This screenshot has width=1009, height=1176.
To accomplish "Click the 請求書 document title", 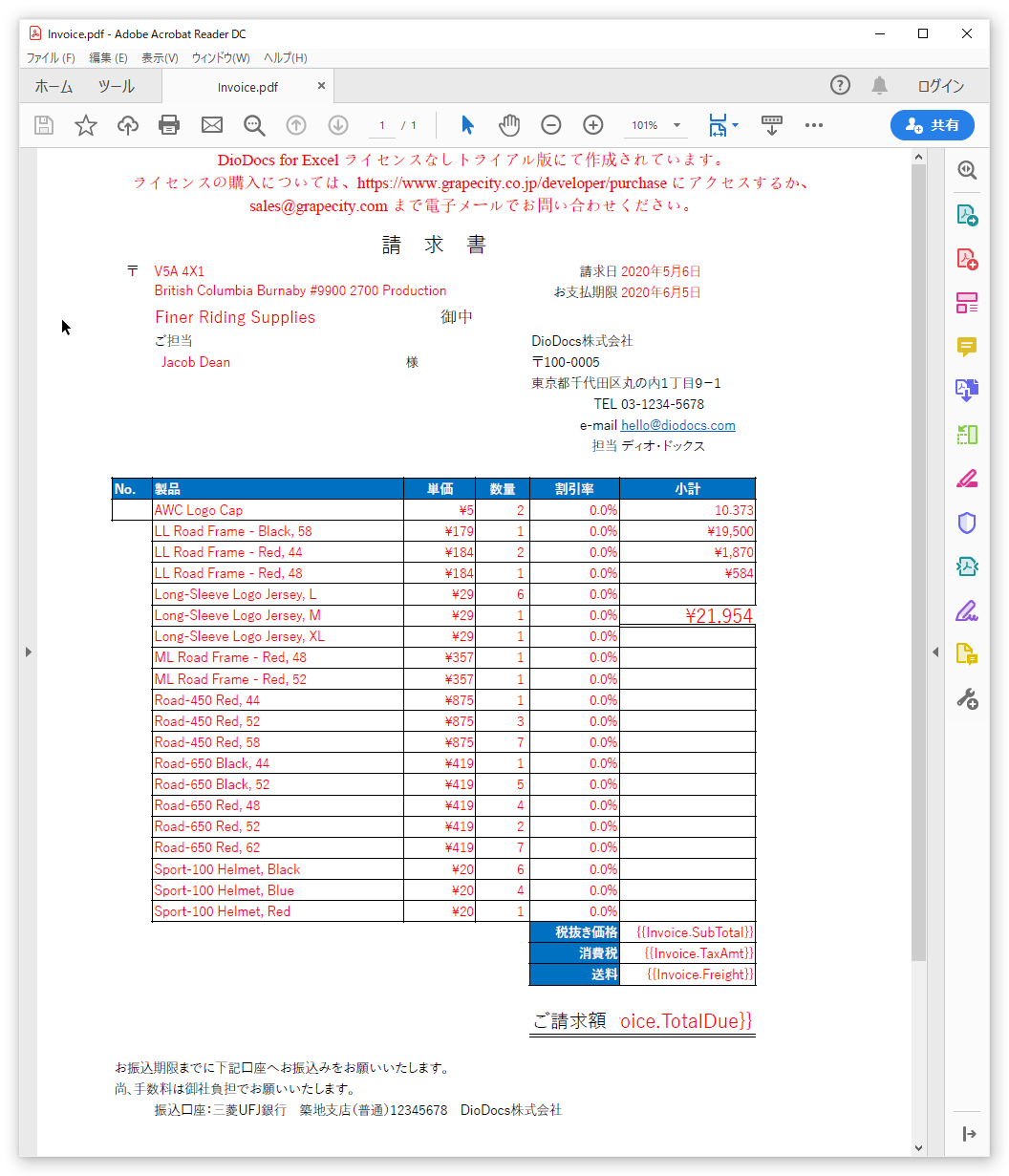I will click(x=435, y=245).
